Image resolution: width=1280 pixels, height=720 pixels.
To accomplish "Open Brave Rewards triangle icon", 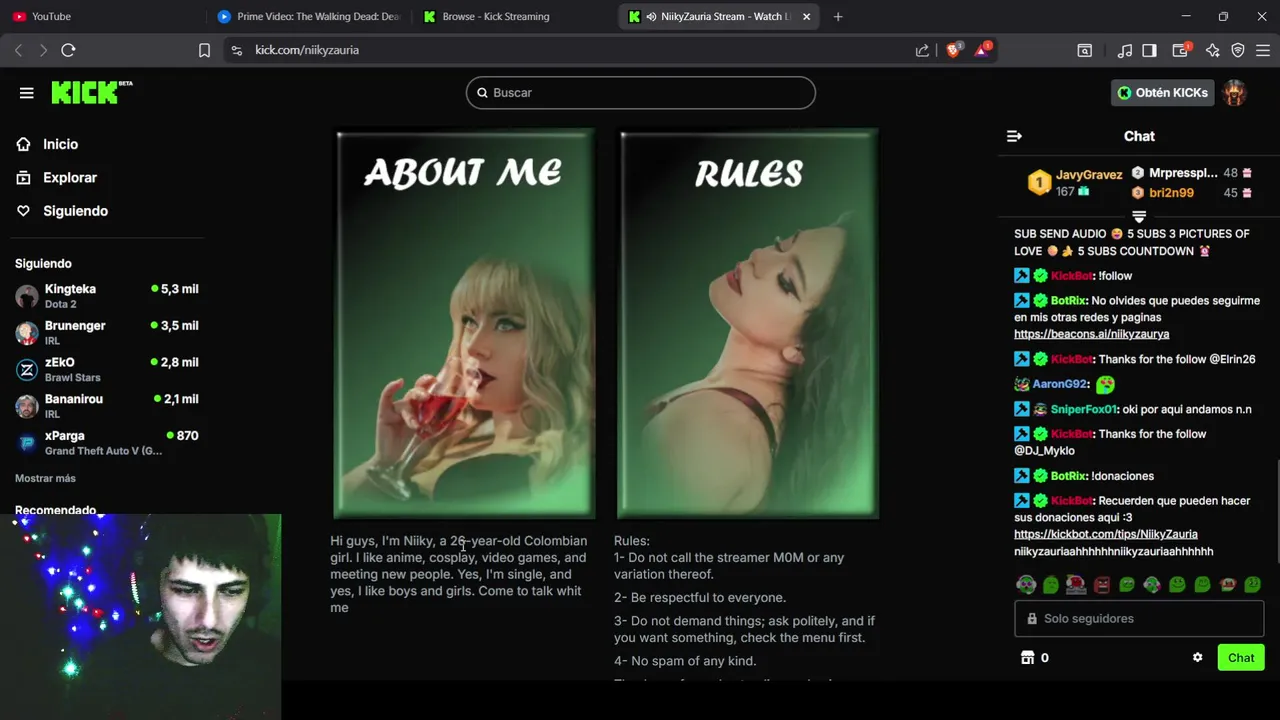I will [982, 50].
